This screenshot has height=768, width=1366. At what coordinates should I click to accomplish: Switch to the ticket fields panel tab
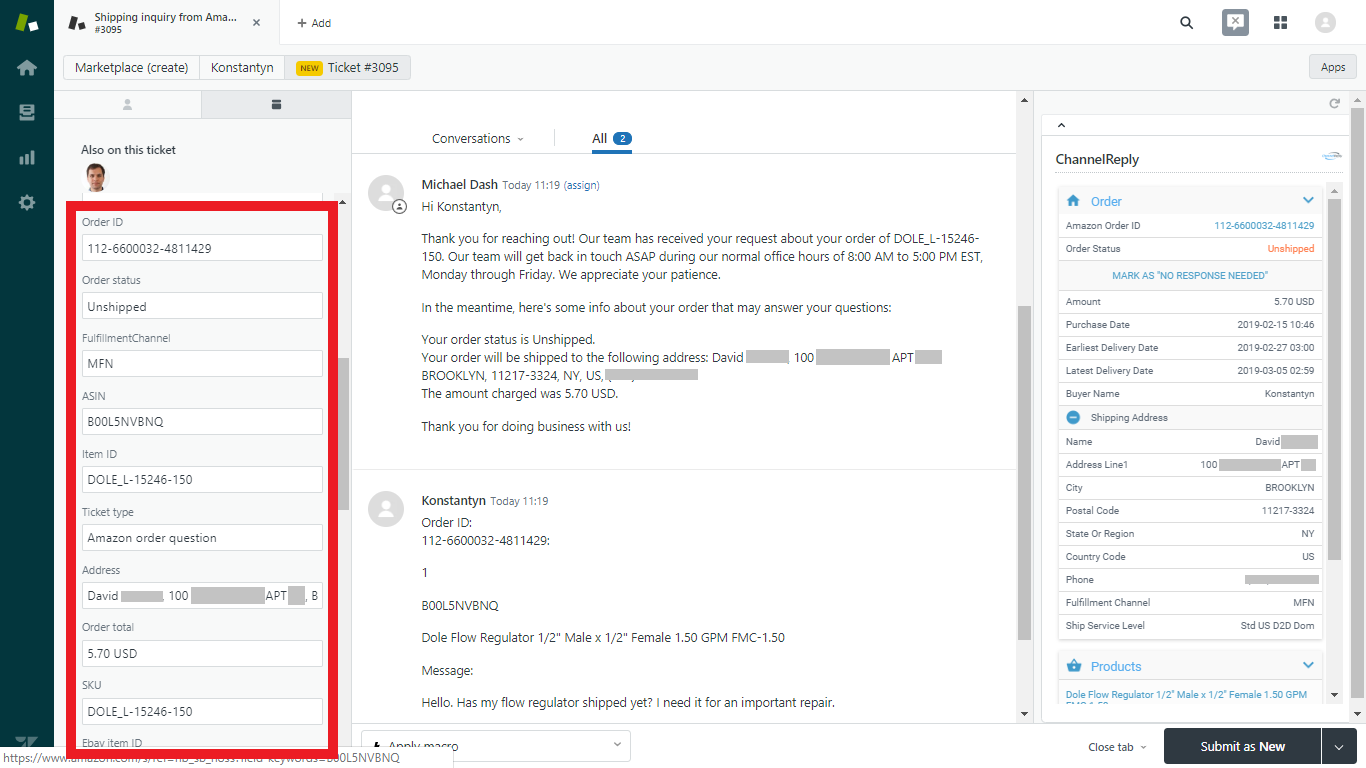[x=277, y=104]
